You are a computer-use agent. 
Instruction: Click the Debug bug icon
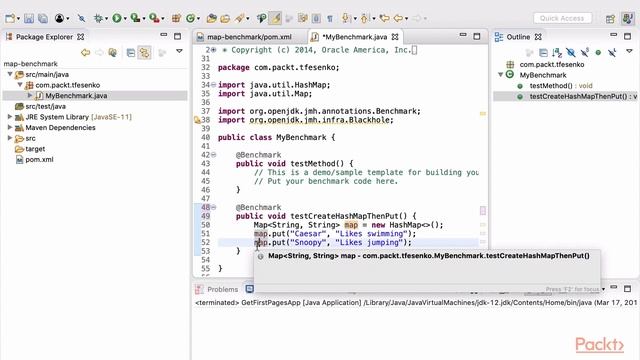pyautogui.click(x=98, y=18)
